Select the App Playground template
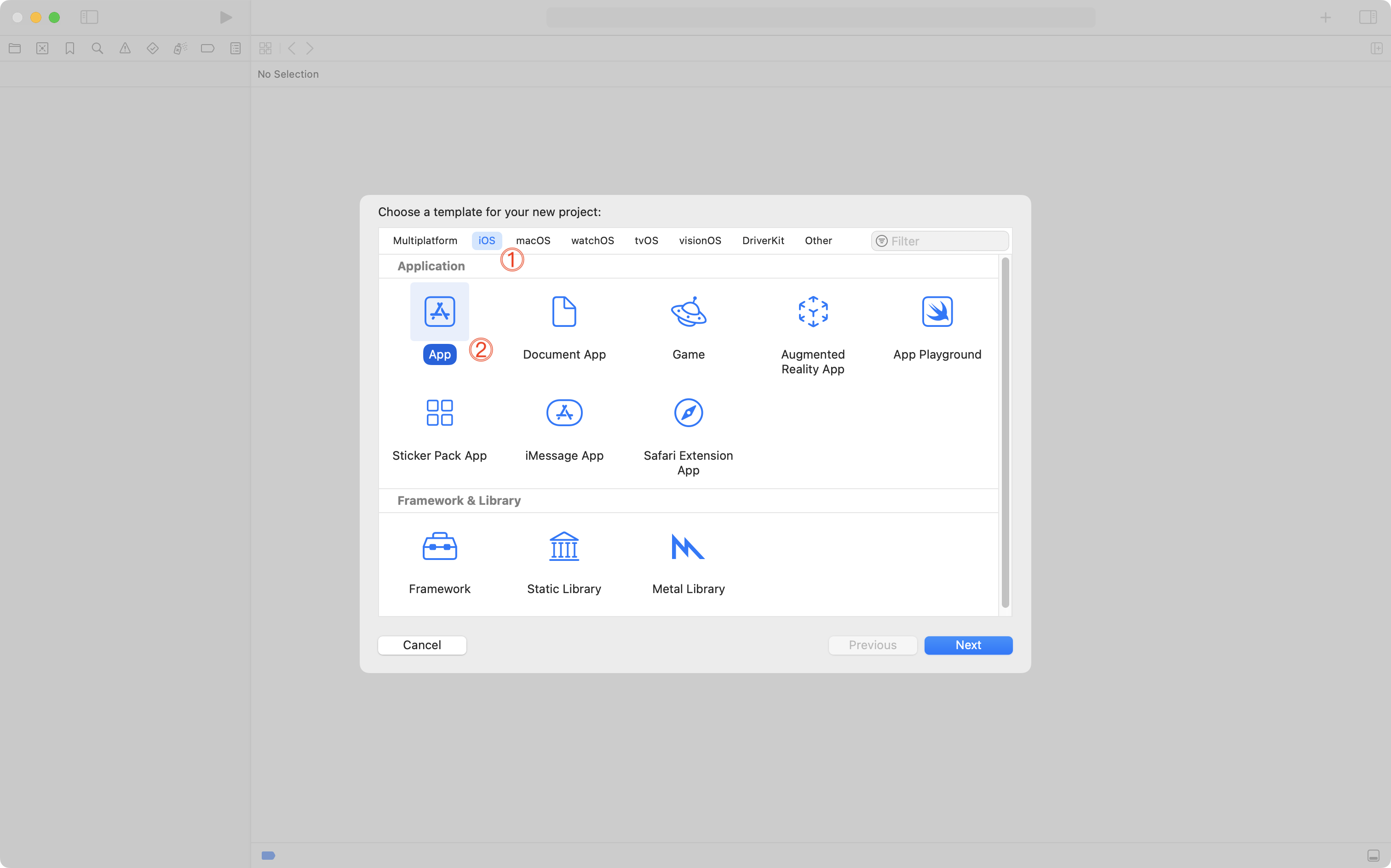Screen dimensions: 1391x868 (937, 312)
